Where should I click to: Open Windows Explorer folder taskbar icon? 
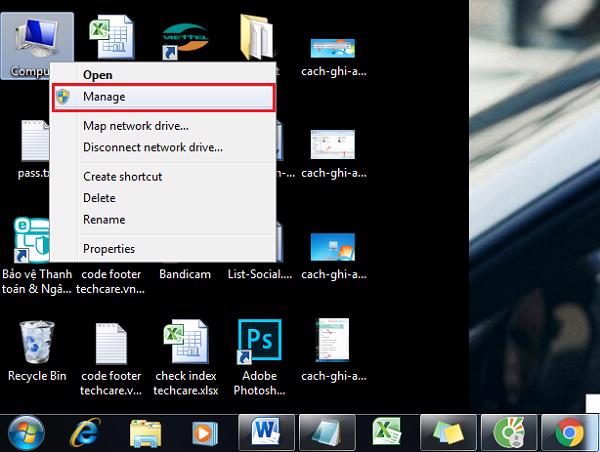[x=147, y=431]
